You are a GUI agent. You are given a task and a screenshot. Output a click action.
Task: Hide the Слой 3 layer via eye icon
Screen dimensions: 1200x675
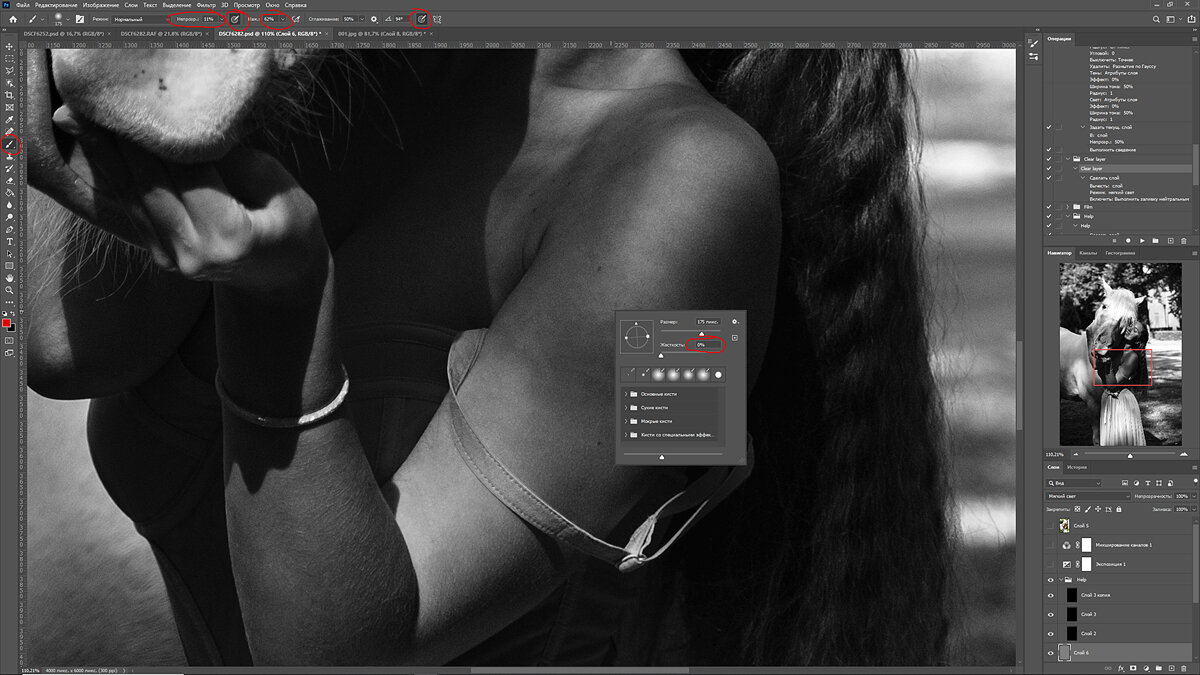(1051, 614)
